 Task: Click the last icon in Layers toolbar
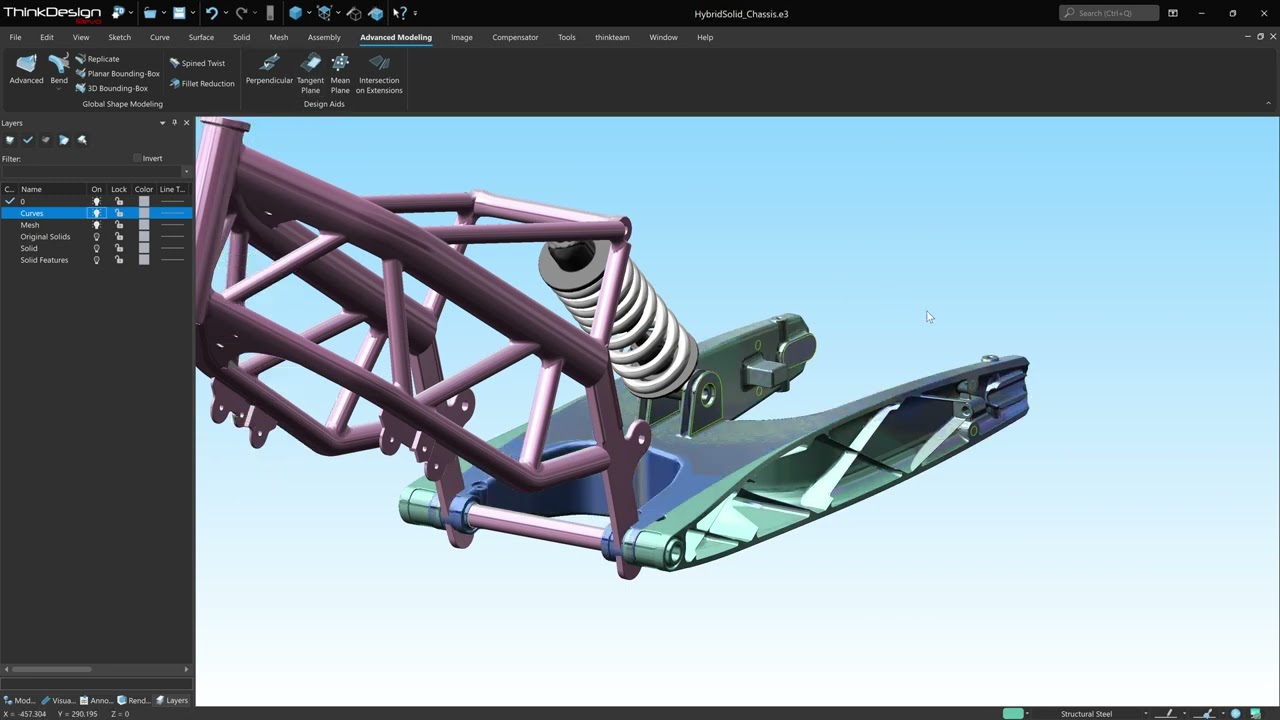click(82, 140)
